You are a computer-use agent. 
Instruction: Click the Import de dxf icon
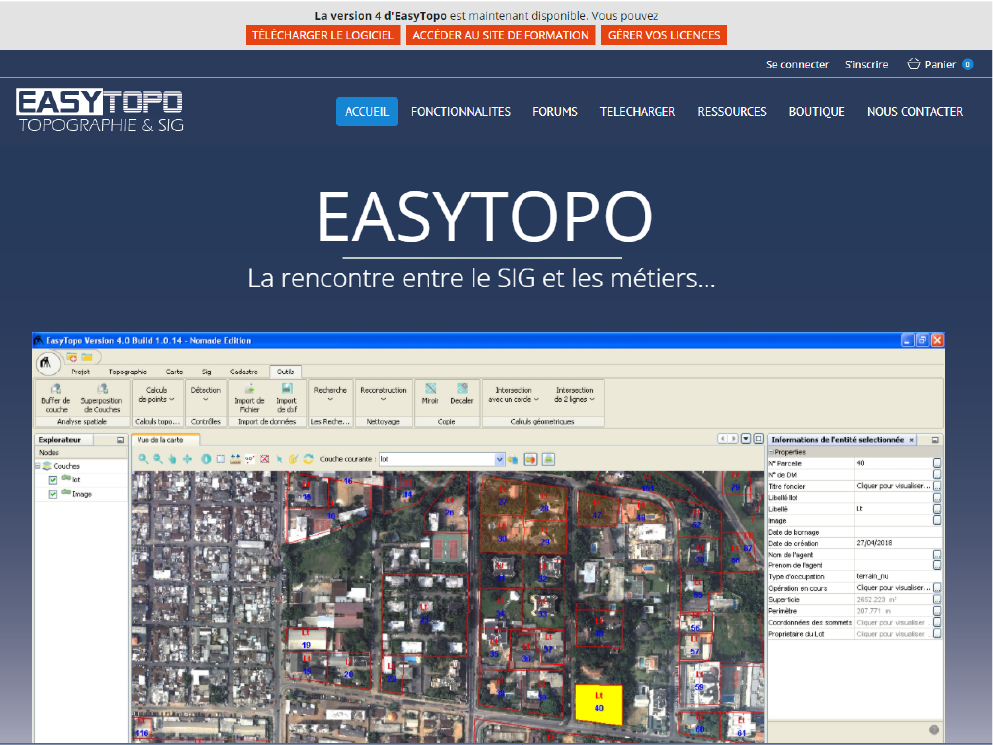tap(286, 388)
